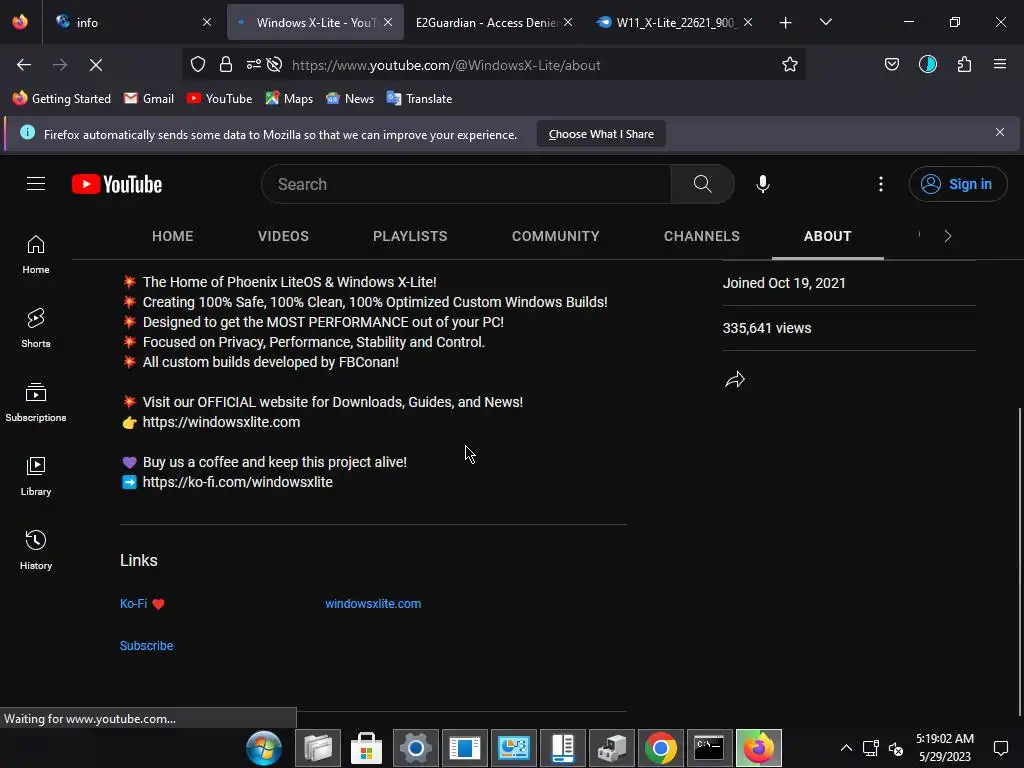Open the Translate bookmark
This screenshot has width=1024, height=768.
[419, 99]
